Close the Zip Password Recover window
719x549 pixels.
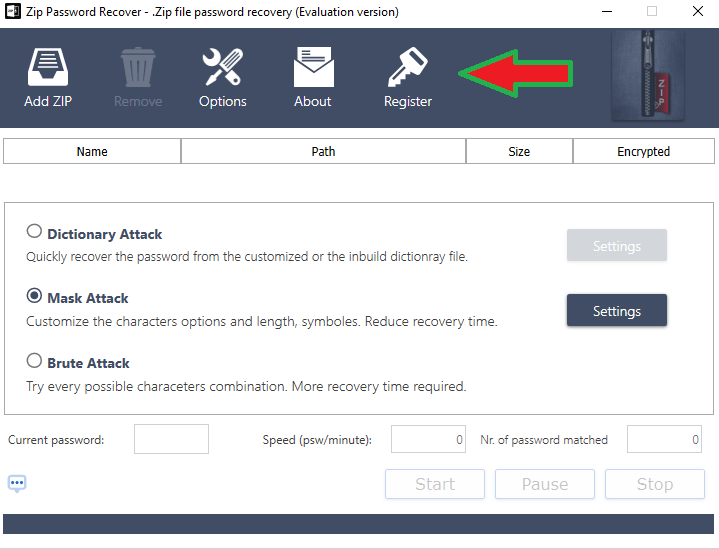(x=698, y=11)
